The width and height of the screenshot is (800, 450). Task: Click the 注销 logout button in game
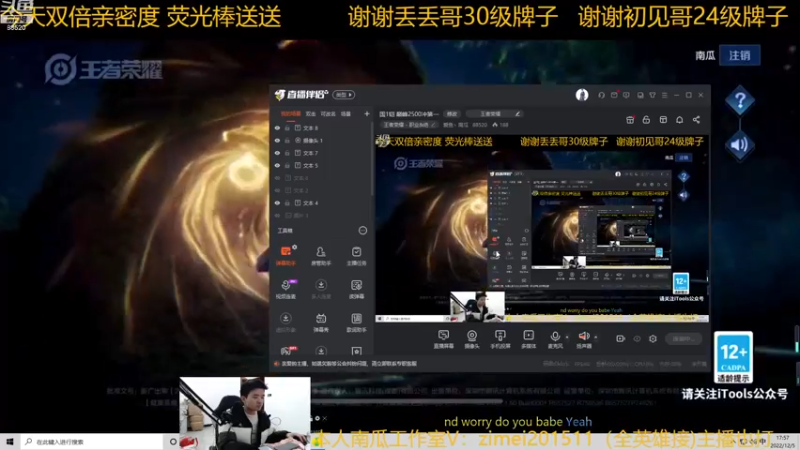coord(740,55)
